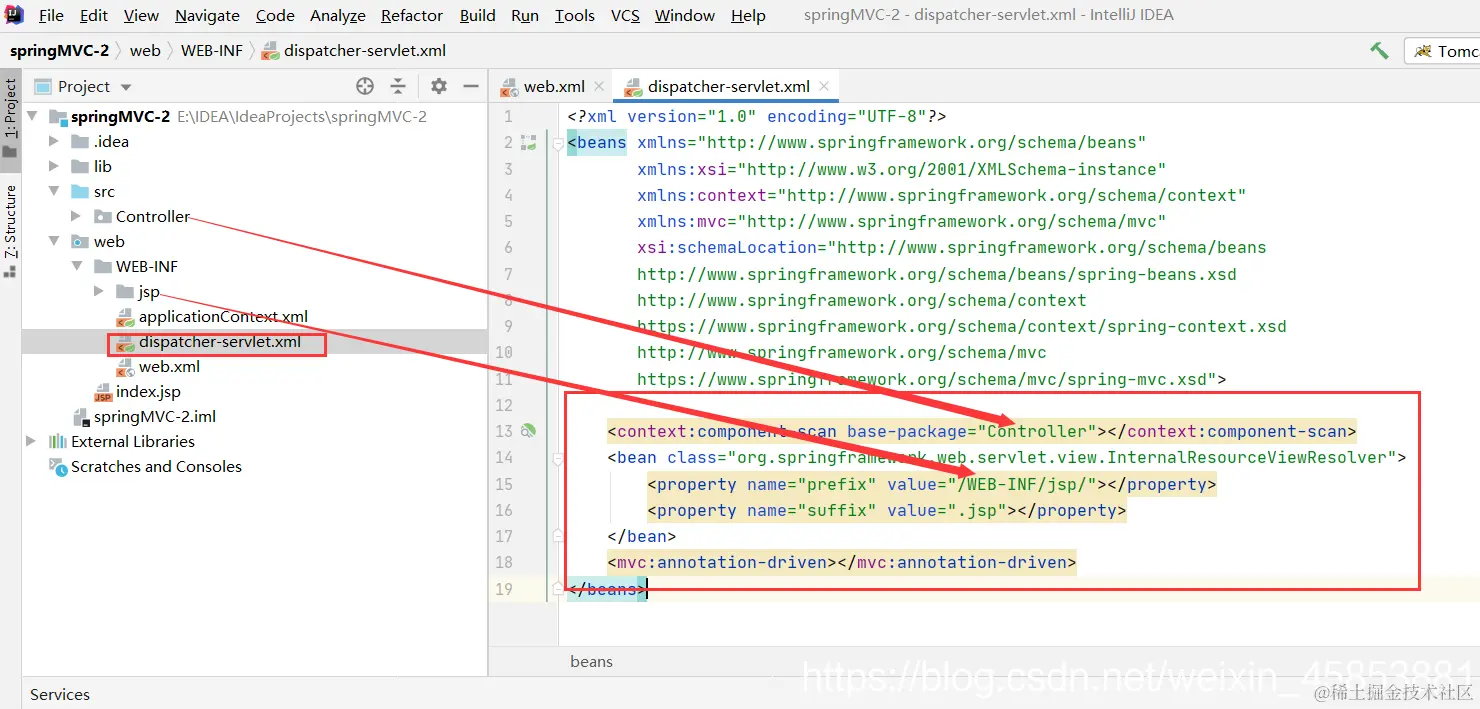Viewport: 1480px width, 709px height.
Task: Collapse the web folder node
Action: point(54,241)
